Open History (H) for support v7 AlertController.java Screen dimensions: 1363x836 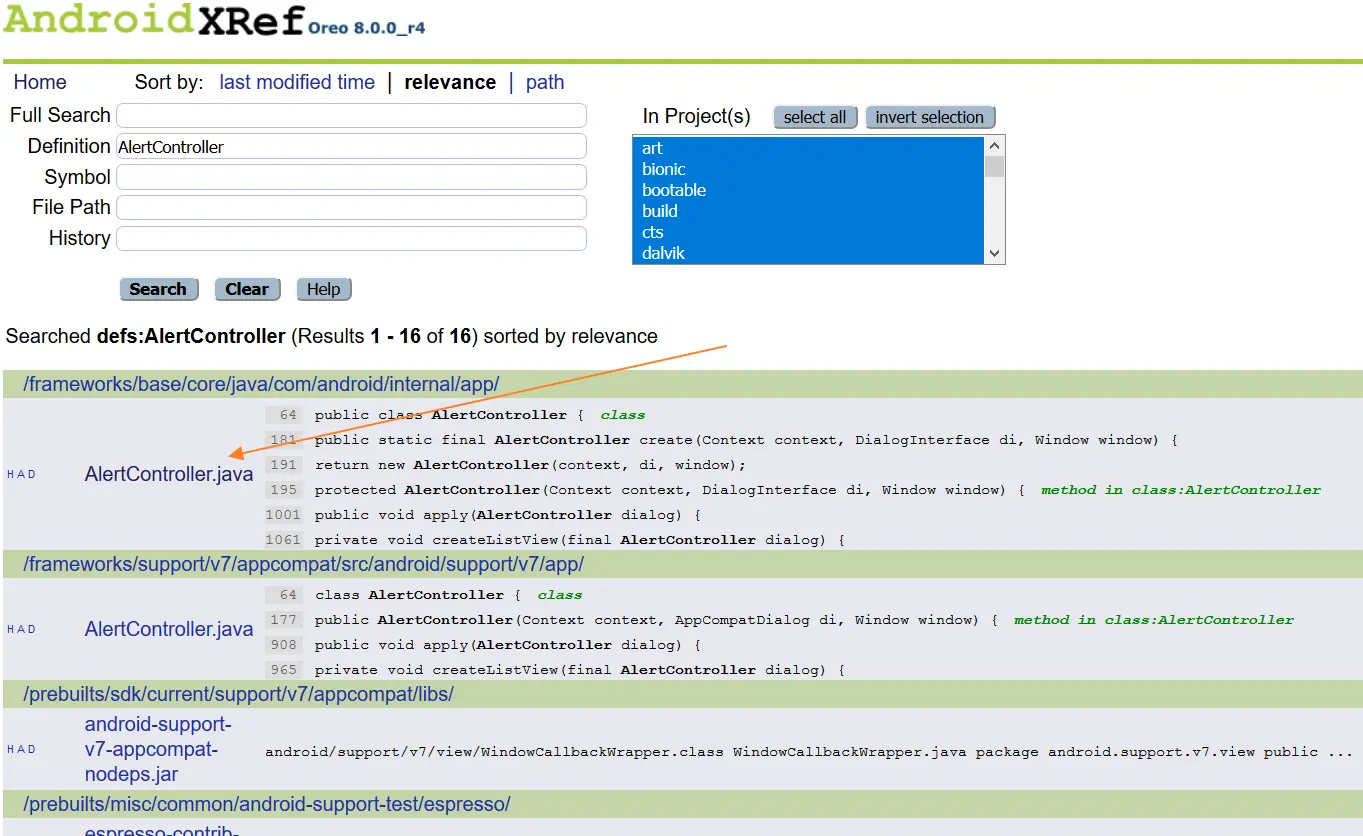10,629
